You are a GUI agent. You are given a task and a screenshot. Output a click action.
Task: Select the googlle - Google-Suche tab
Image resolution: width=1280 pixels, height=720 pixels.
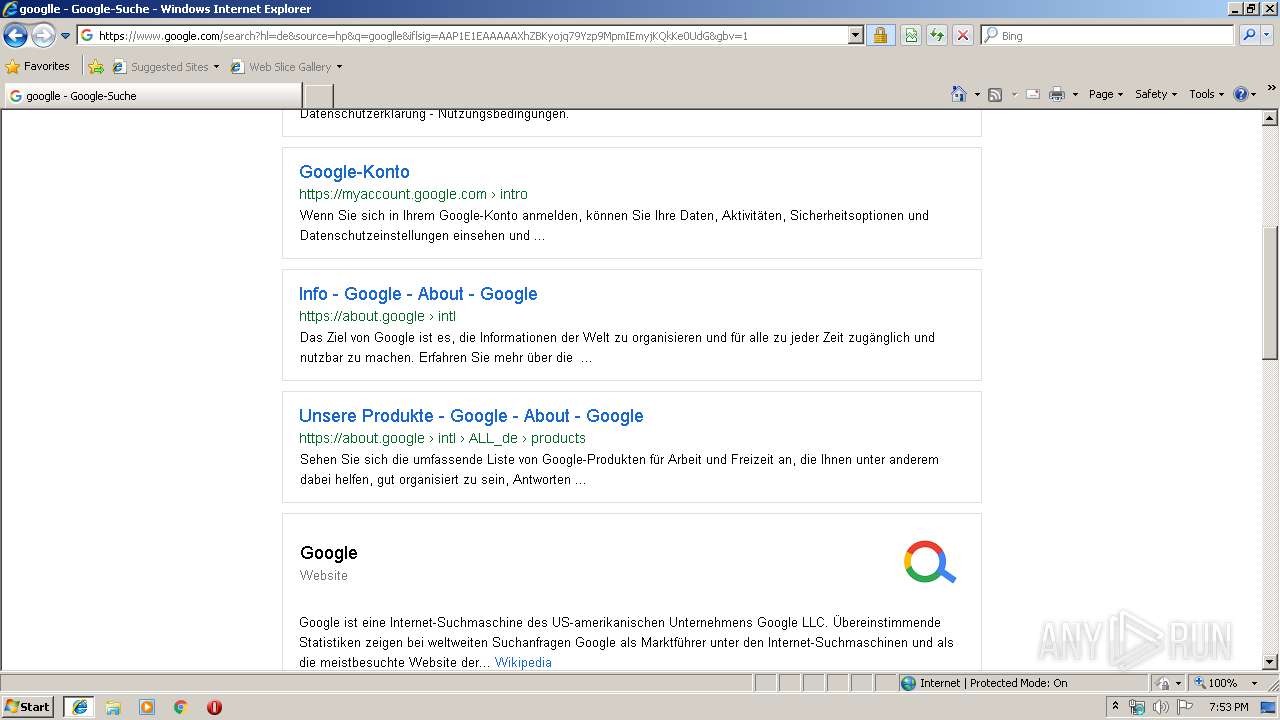[x=153, y=96]
